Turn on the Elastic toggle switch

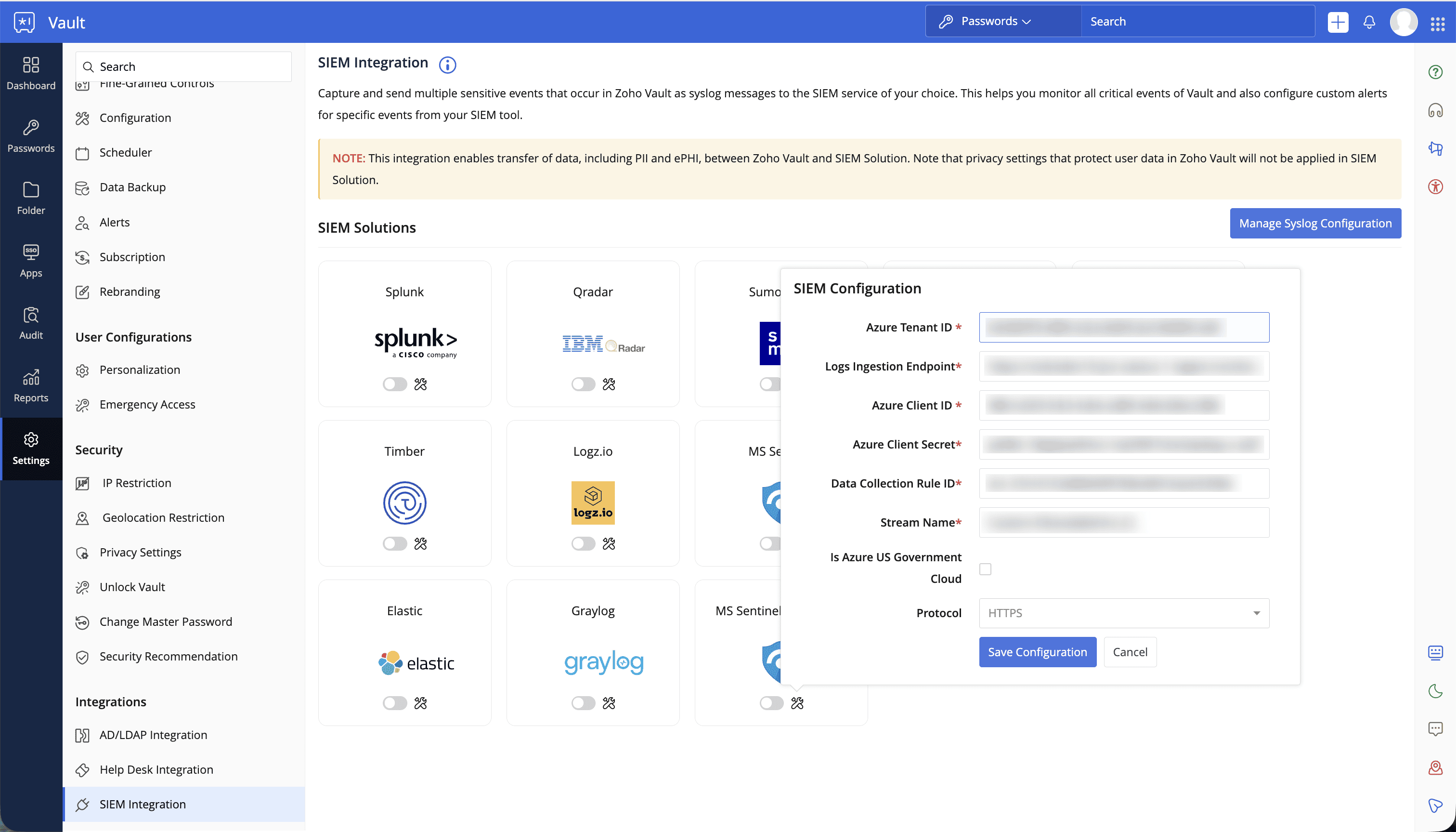point(394,703)
